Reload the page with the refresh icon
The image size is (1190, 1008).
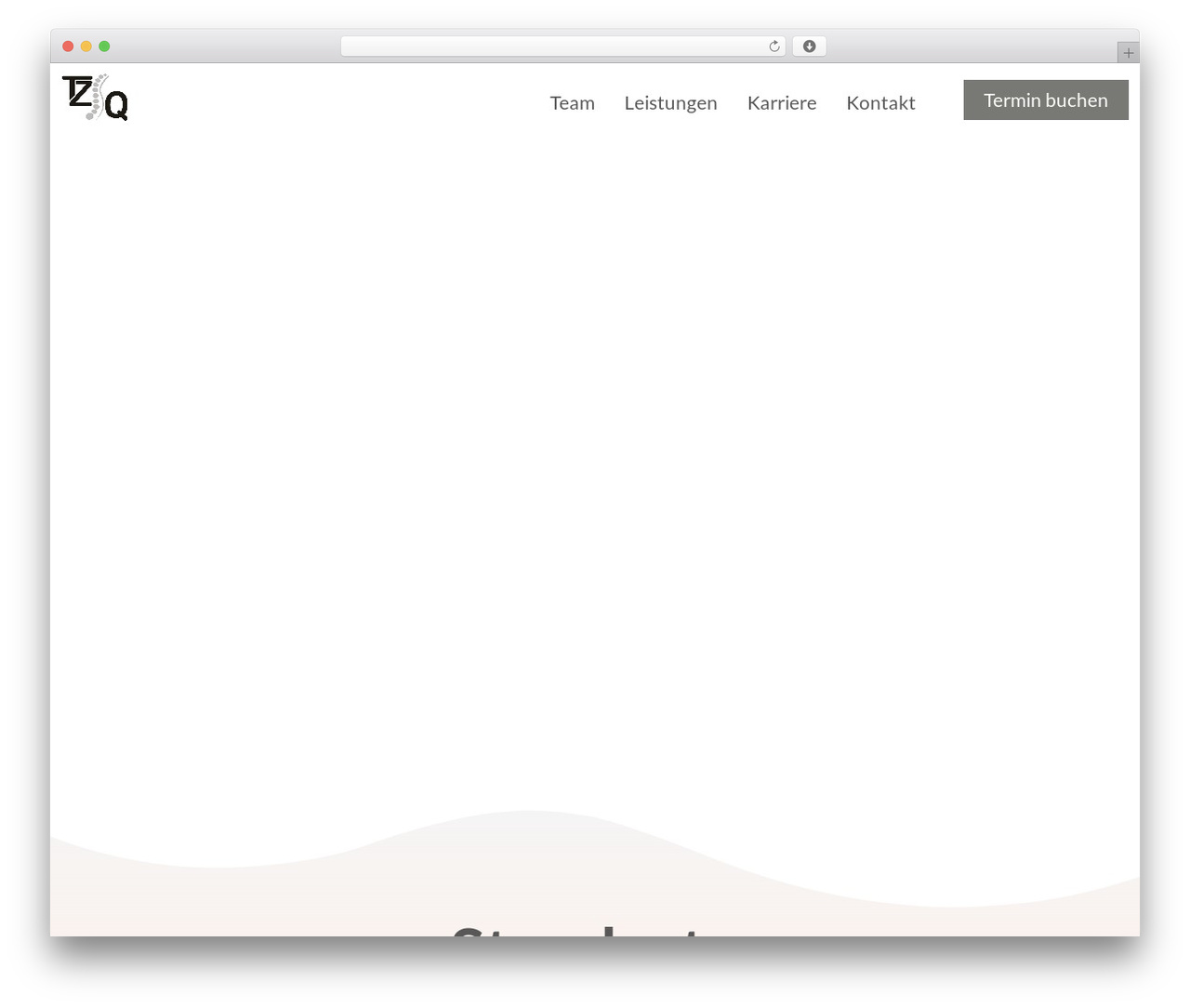pyautogui.click(x=774, y=46)
